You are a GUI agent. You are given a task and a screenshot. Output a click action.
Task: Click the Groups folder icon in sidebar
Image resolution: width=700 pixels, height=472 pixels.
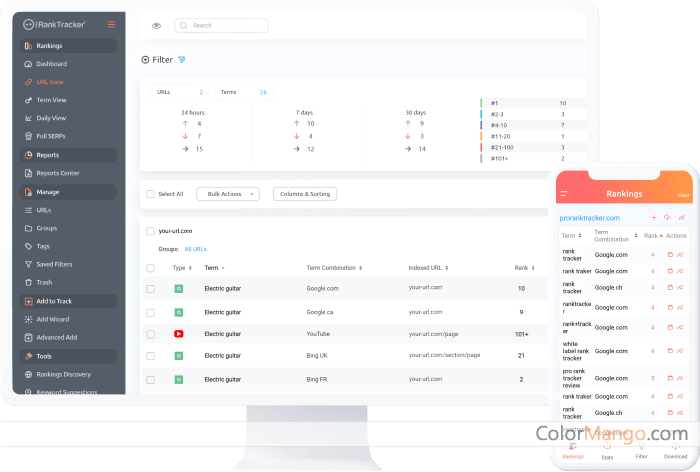point(29,228)
